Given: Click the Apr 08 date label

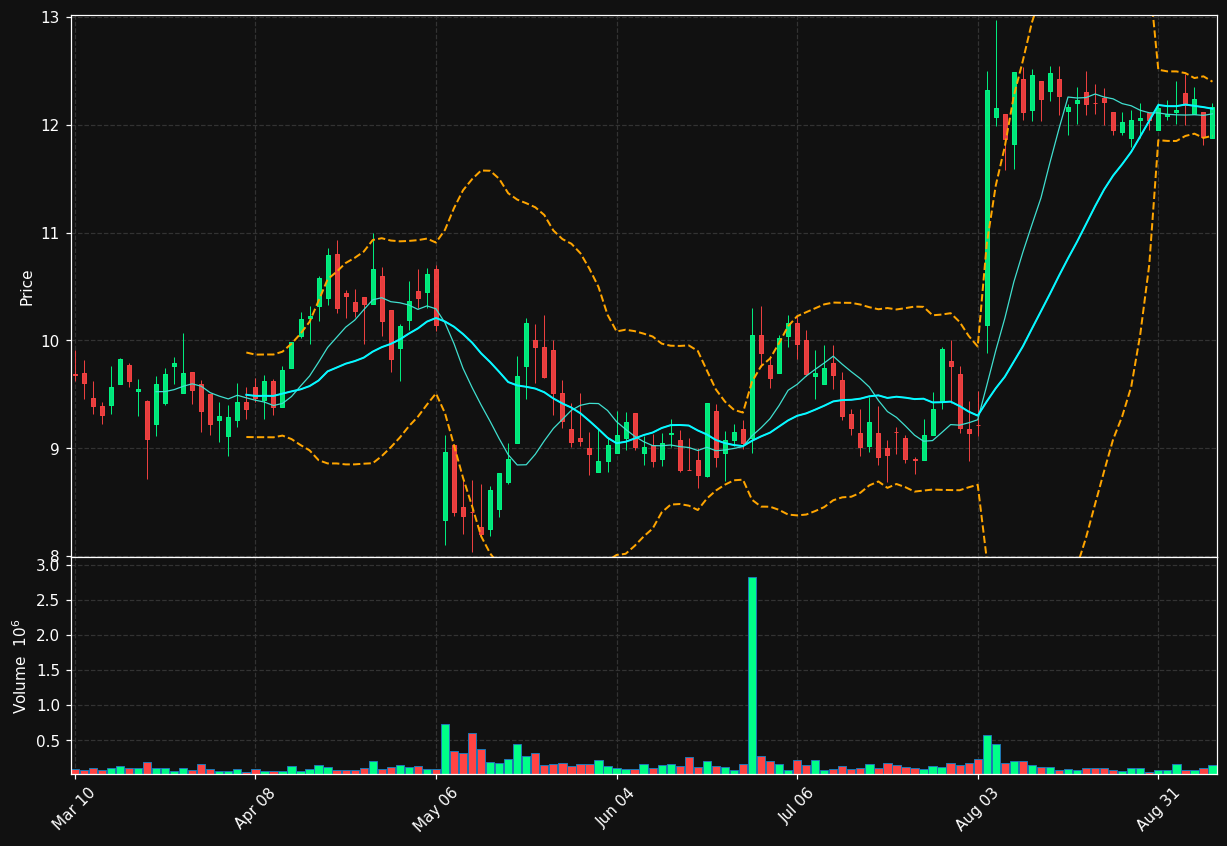Looking at the screenshot, I should [254, 809].
